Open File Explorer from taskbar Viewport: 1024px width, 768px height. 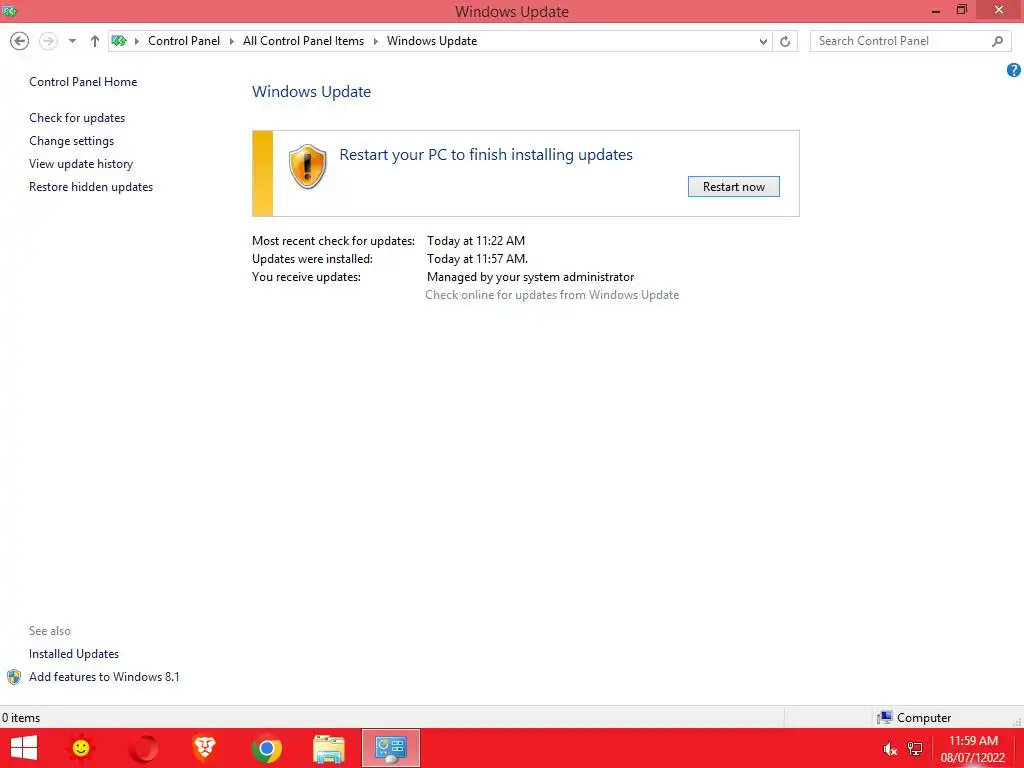click(328, 748)
